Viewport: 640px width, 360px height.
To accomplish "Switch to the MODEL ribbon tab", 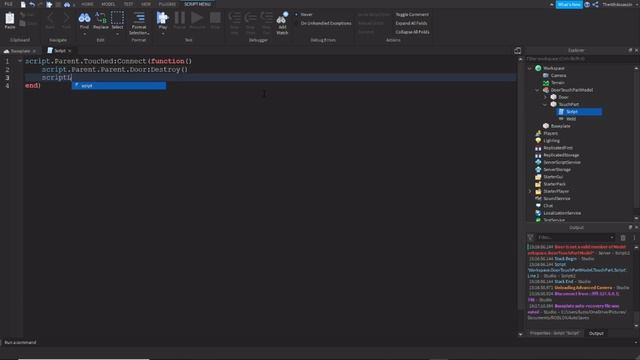I will tap(108, 4).
